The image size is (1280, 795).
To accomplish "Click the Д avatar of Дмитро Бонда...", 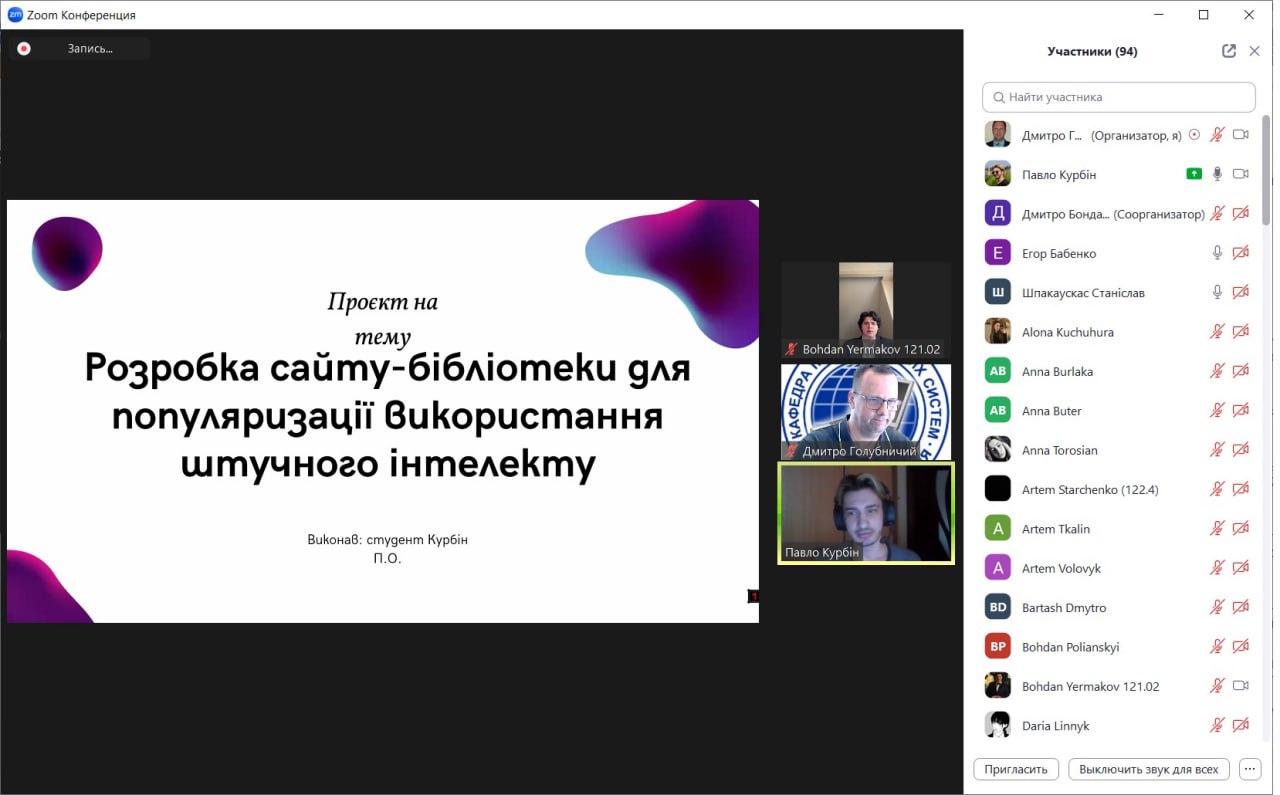I will 997,213.
